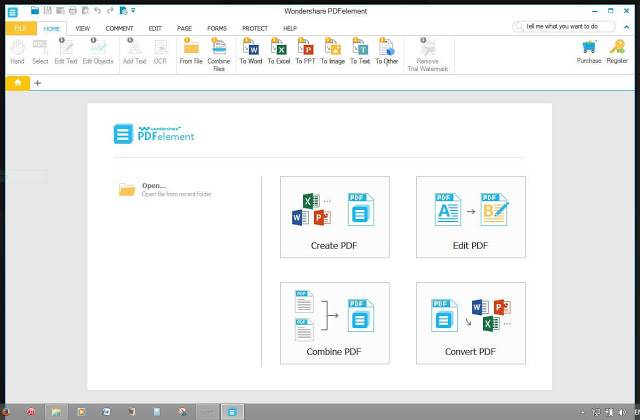Create PDF From File icon

(191, 52)
